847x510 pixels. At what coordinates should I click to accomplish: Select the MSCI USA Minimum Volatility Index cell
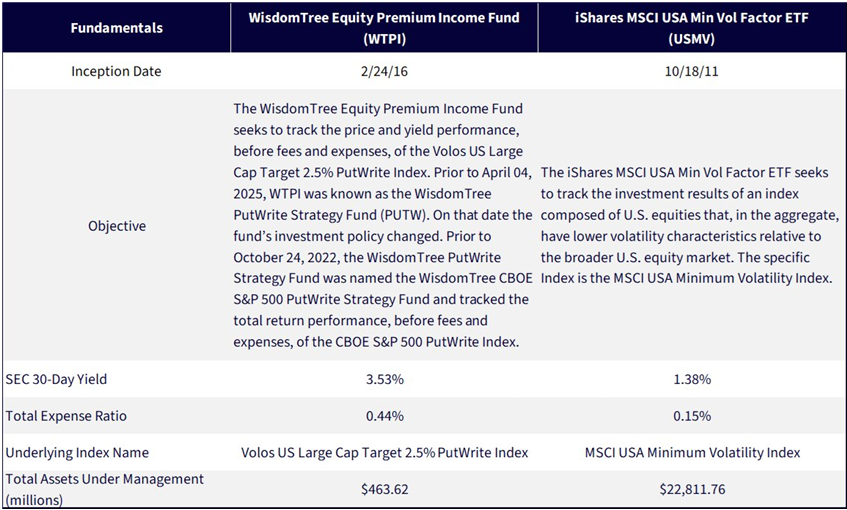coord(692,453)
